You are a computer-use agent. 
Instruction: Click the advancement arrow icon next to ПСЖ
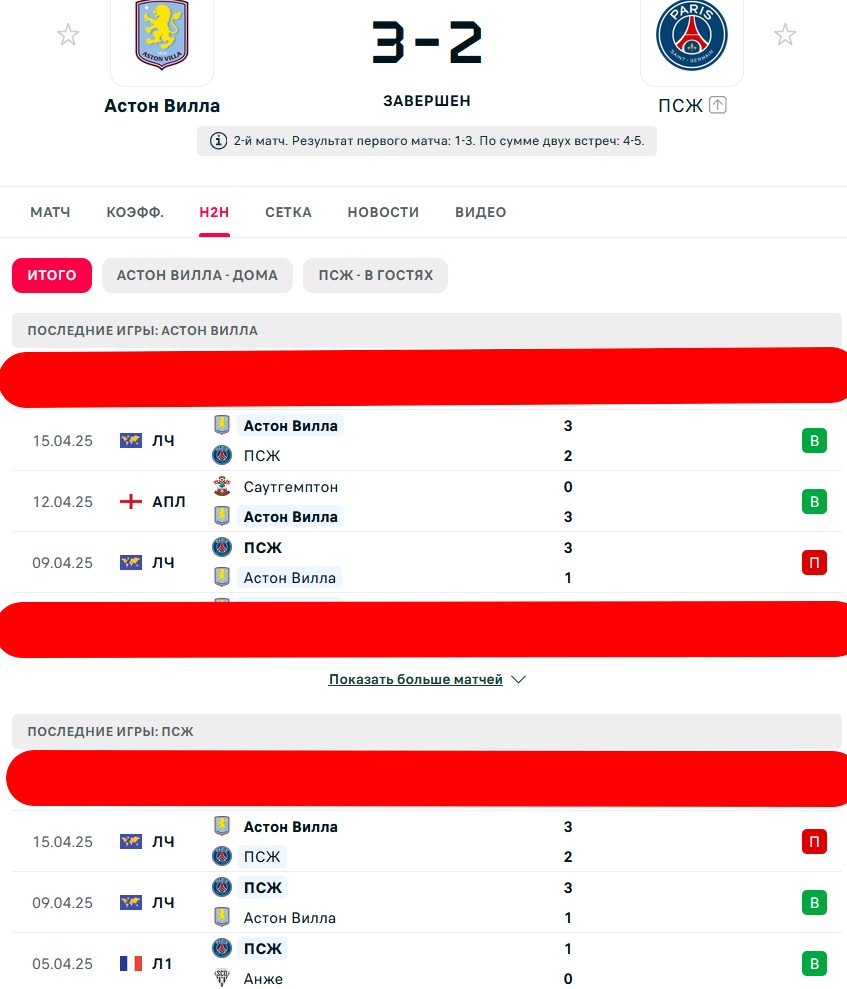point(718,105)
